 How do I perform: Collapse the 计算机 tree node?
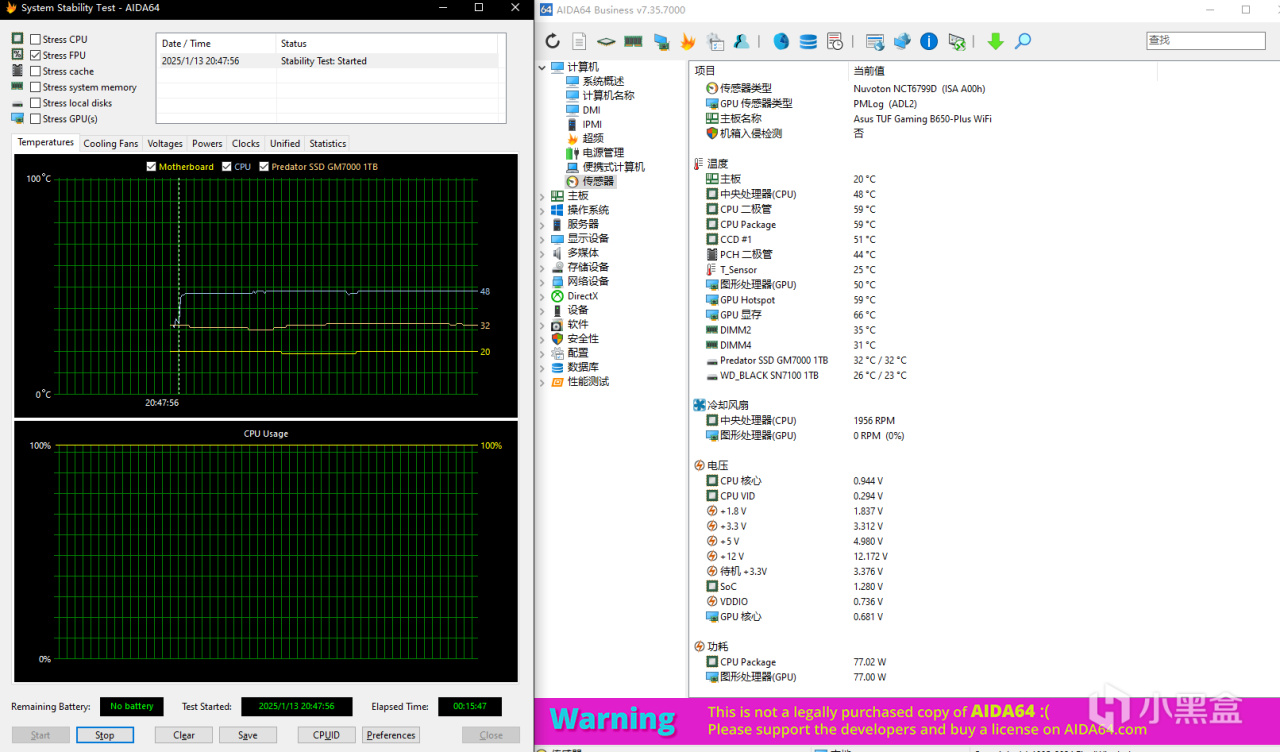click(x=543, y=67)
